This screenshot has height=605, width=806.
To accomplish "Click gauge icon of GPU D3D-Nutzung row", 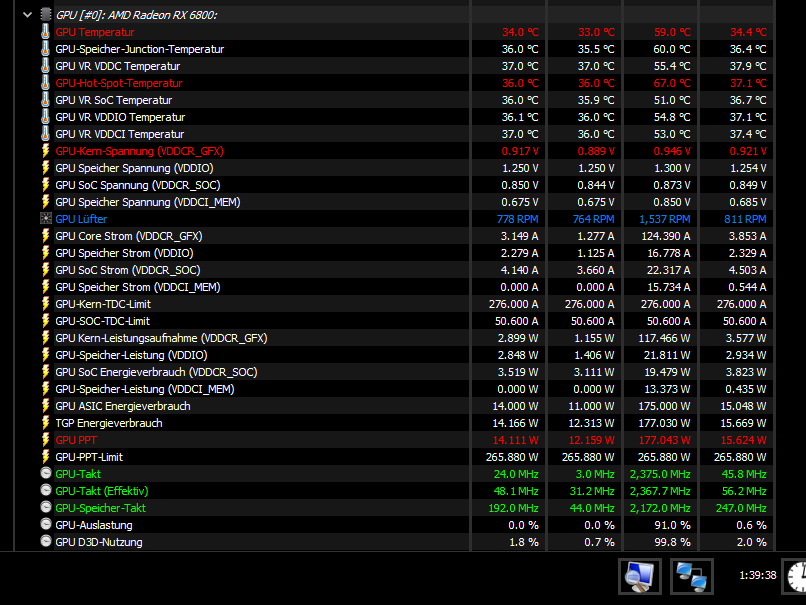I will [x=46, y=541].
